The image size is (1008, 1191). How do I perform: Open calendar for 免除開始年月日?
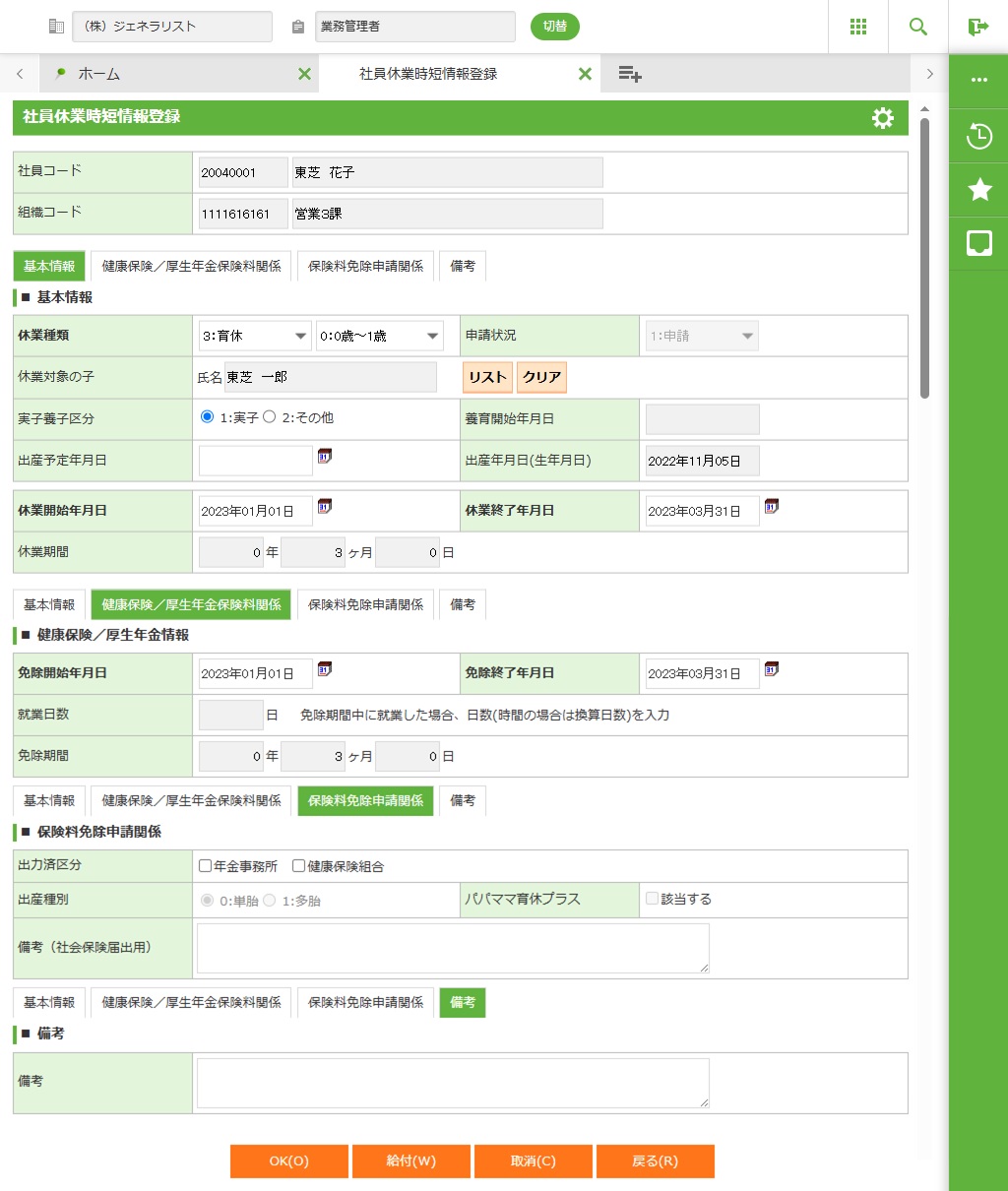(325, 668)
